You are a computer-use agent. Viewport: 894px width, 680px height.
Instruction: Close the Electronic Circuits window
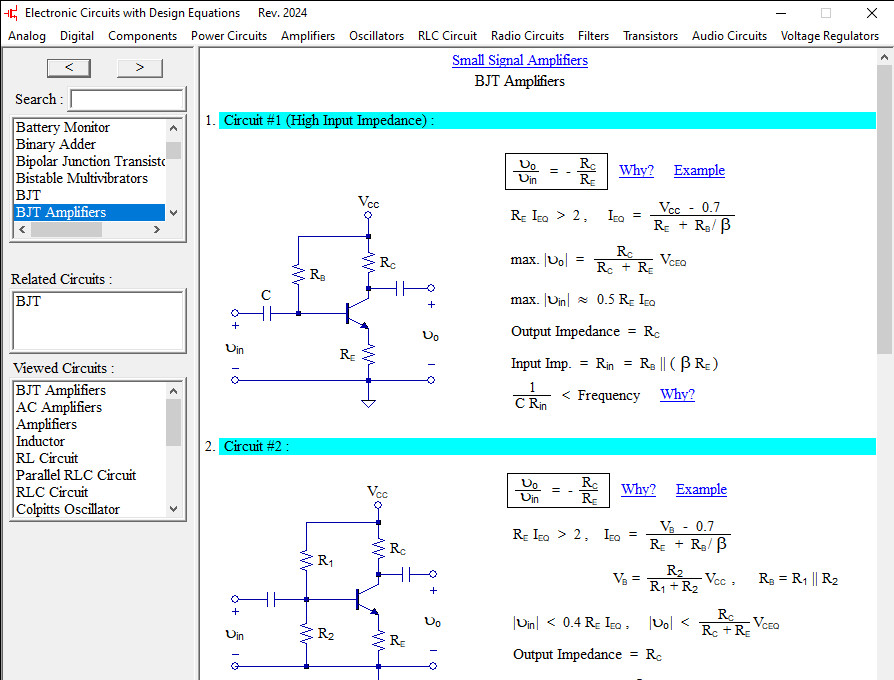(x=872, y=13)
